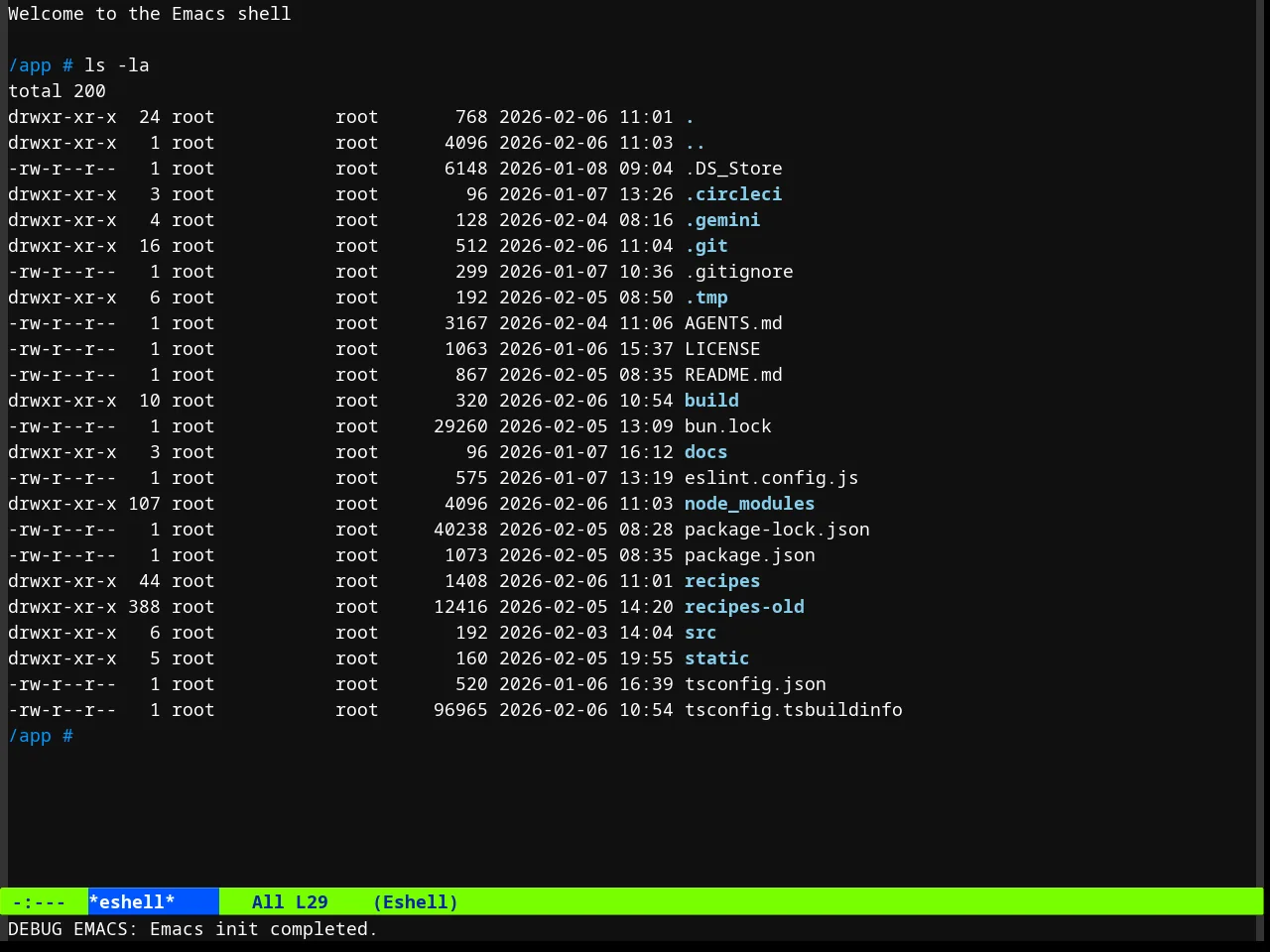Click the 2026-01-07 13:19 timestamp of eslint.config.js
1270x952 pixels.
pos(586,477)
